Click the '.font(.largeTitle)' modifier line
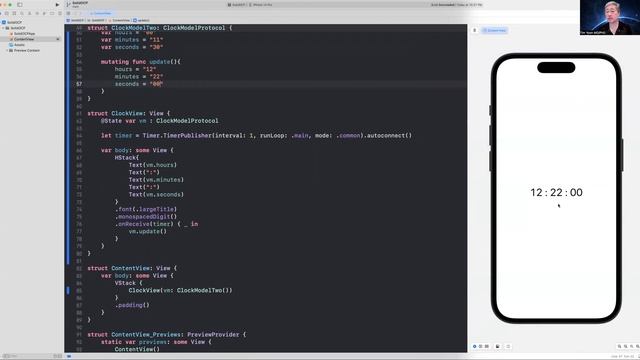640x360 pixels. pyautogui.click(x=146, y=209)
